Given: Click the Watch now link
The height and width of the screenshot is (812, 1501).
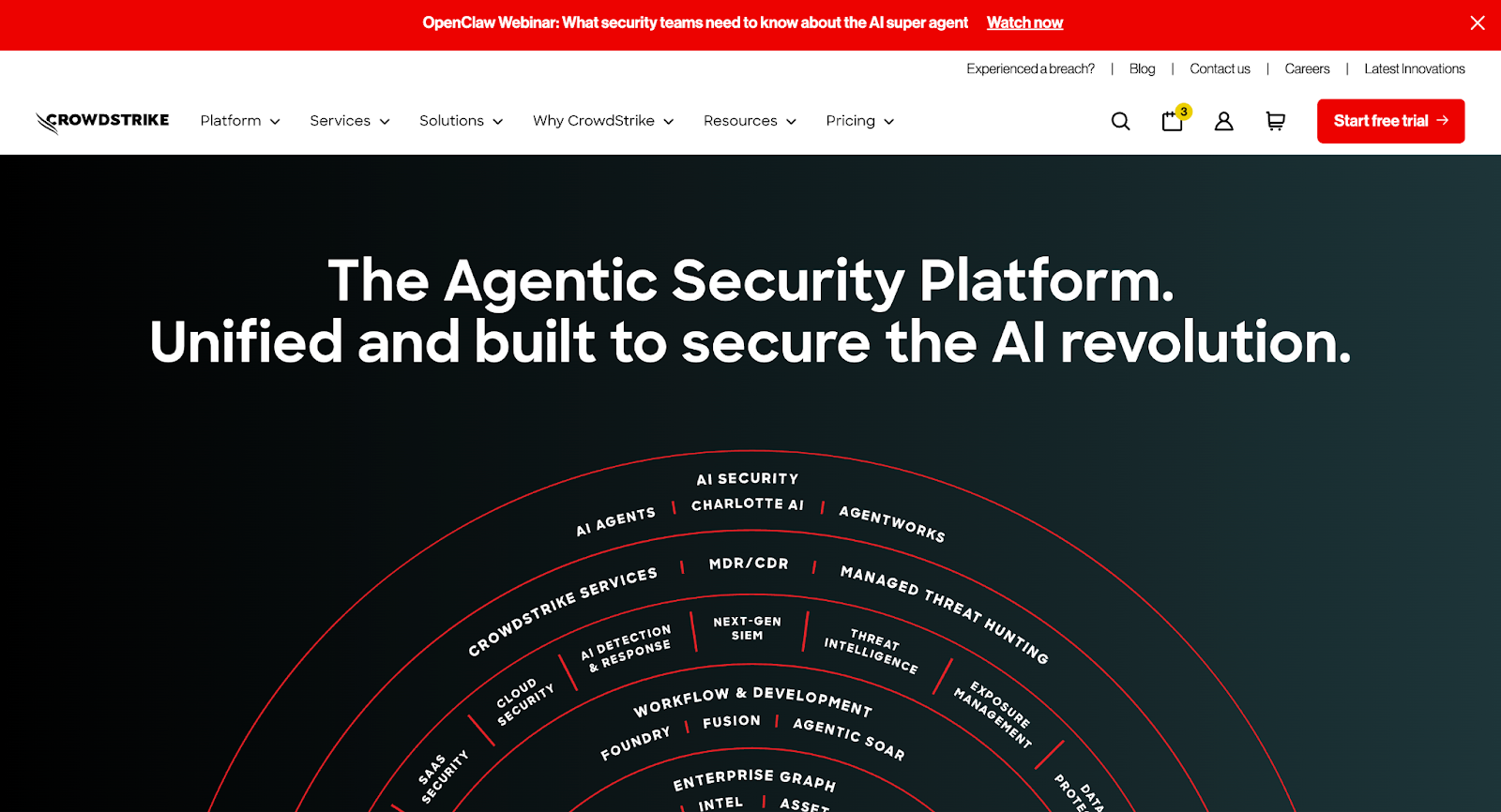Looking at the screenshot, I should (x=1024, y=23).
